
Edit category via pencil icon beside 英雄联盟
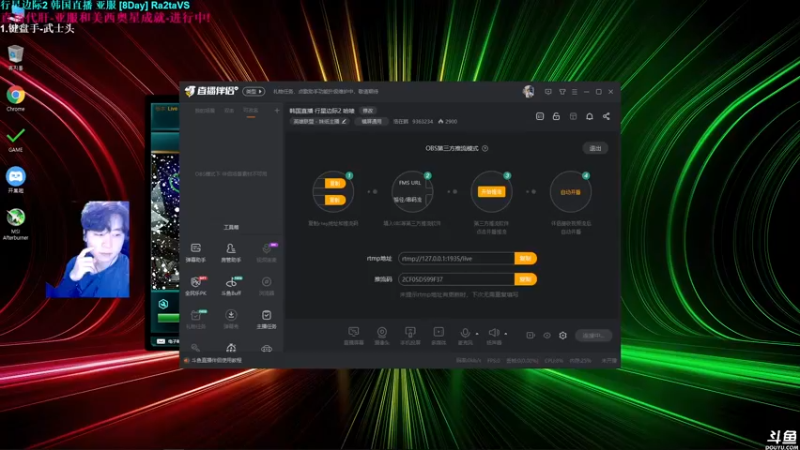pos(344,121)
